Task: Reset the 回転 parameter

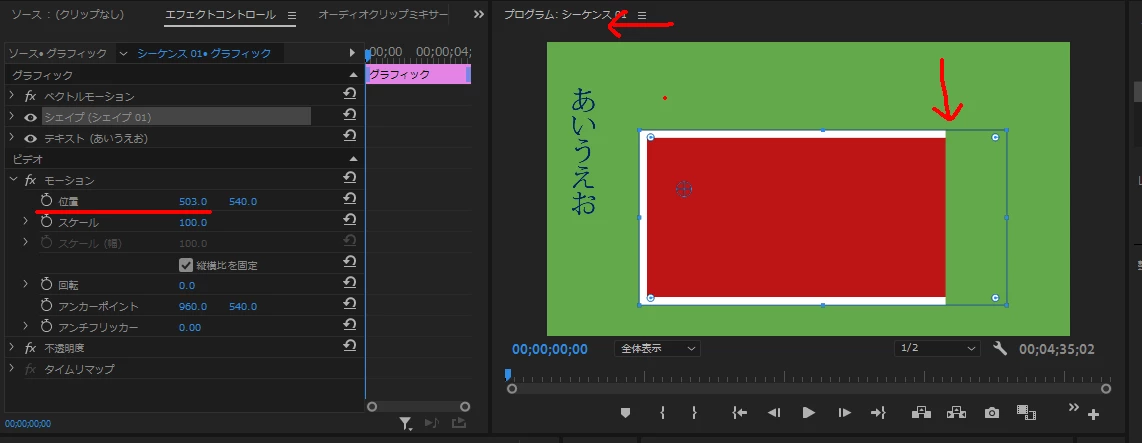Action: point(350,283)
